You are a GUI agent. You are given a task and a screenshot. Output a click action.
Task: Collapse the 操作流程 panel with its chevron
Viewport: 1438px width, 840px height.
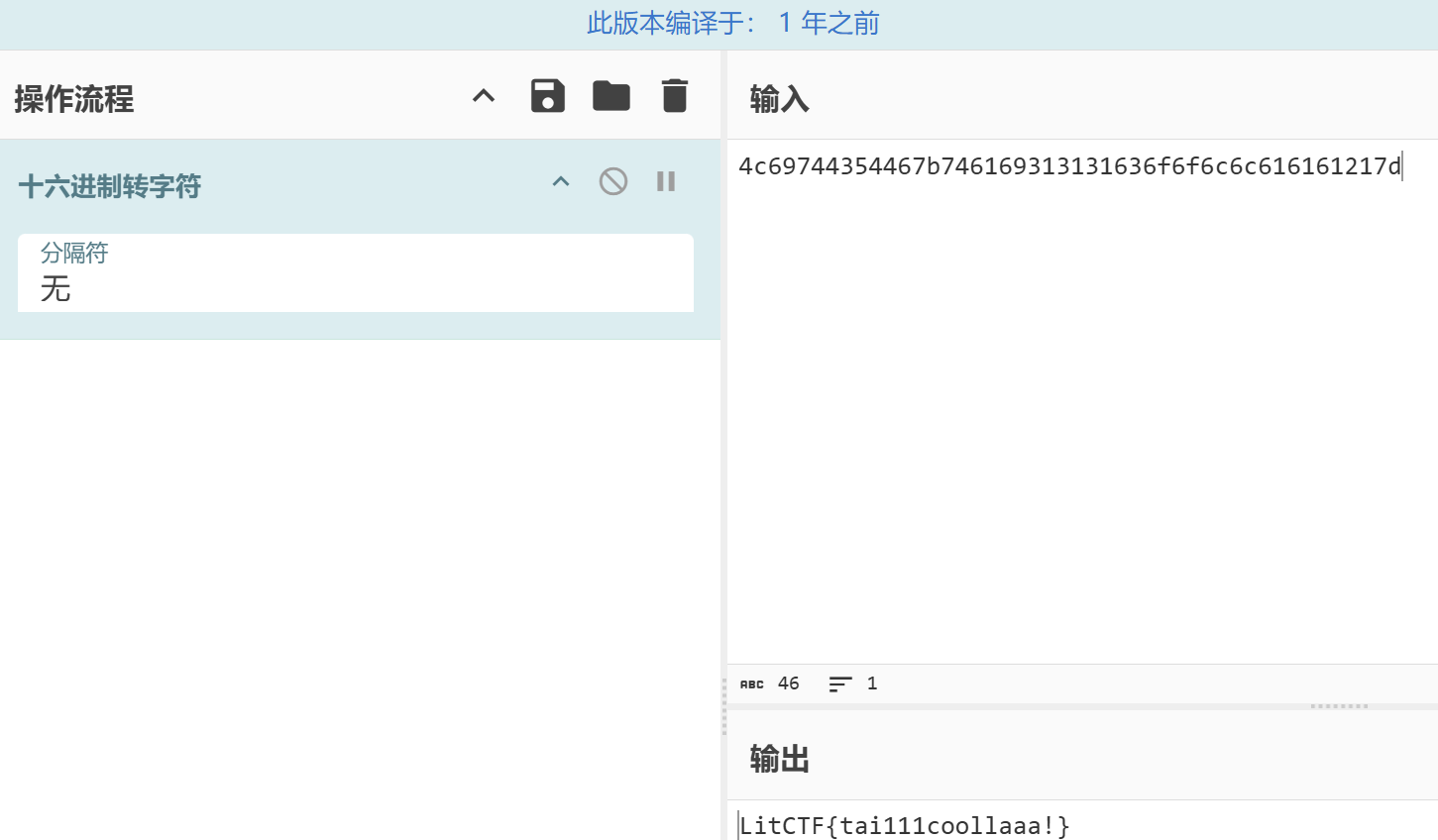point(484,96)
